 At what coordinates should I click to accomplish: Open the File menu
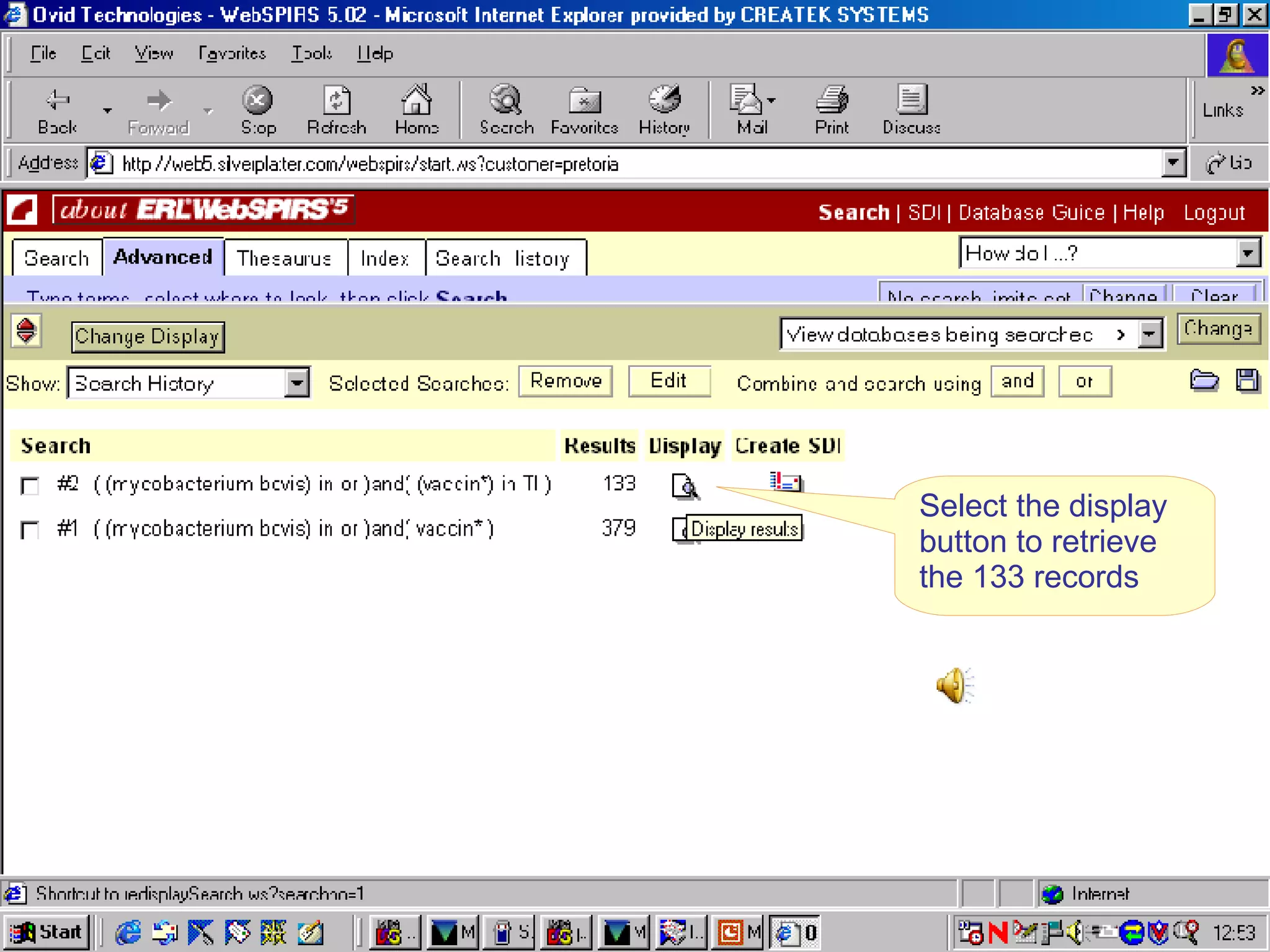[x=43, y=53]
